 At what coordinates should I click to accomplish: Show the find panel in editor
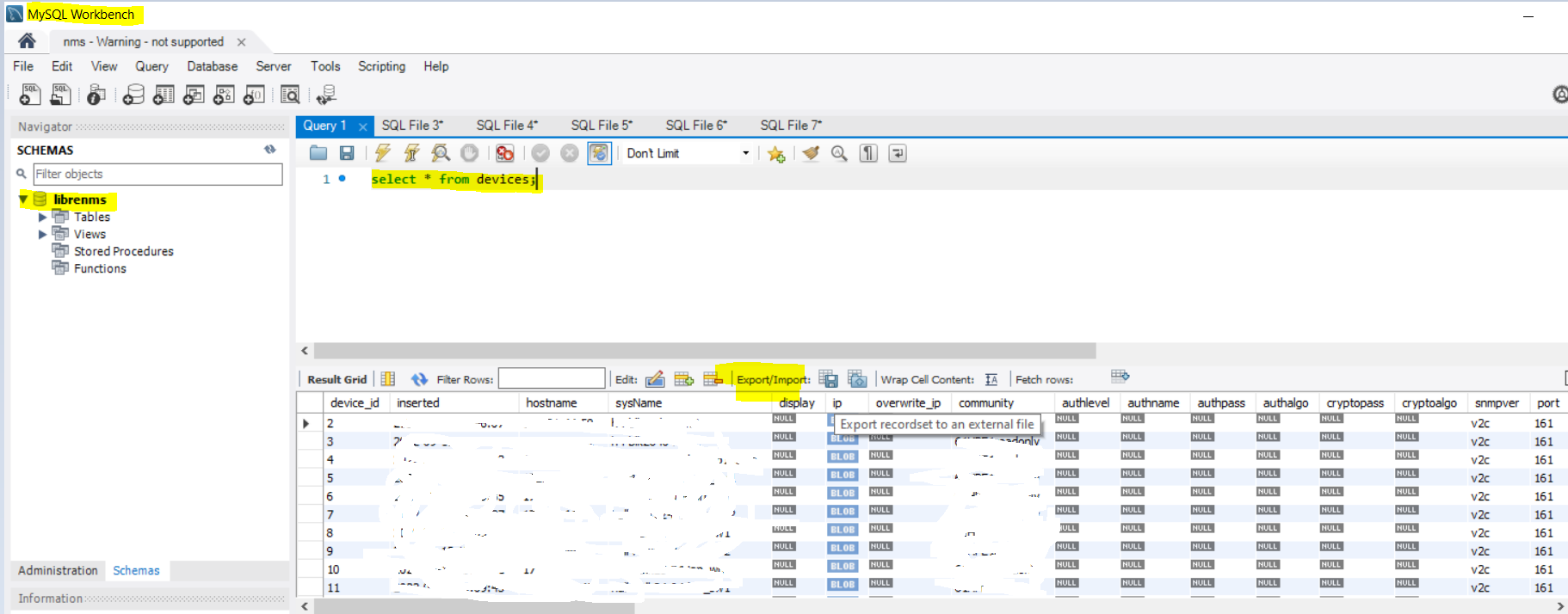click(839, 153)
